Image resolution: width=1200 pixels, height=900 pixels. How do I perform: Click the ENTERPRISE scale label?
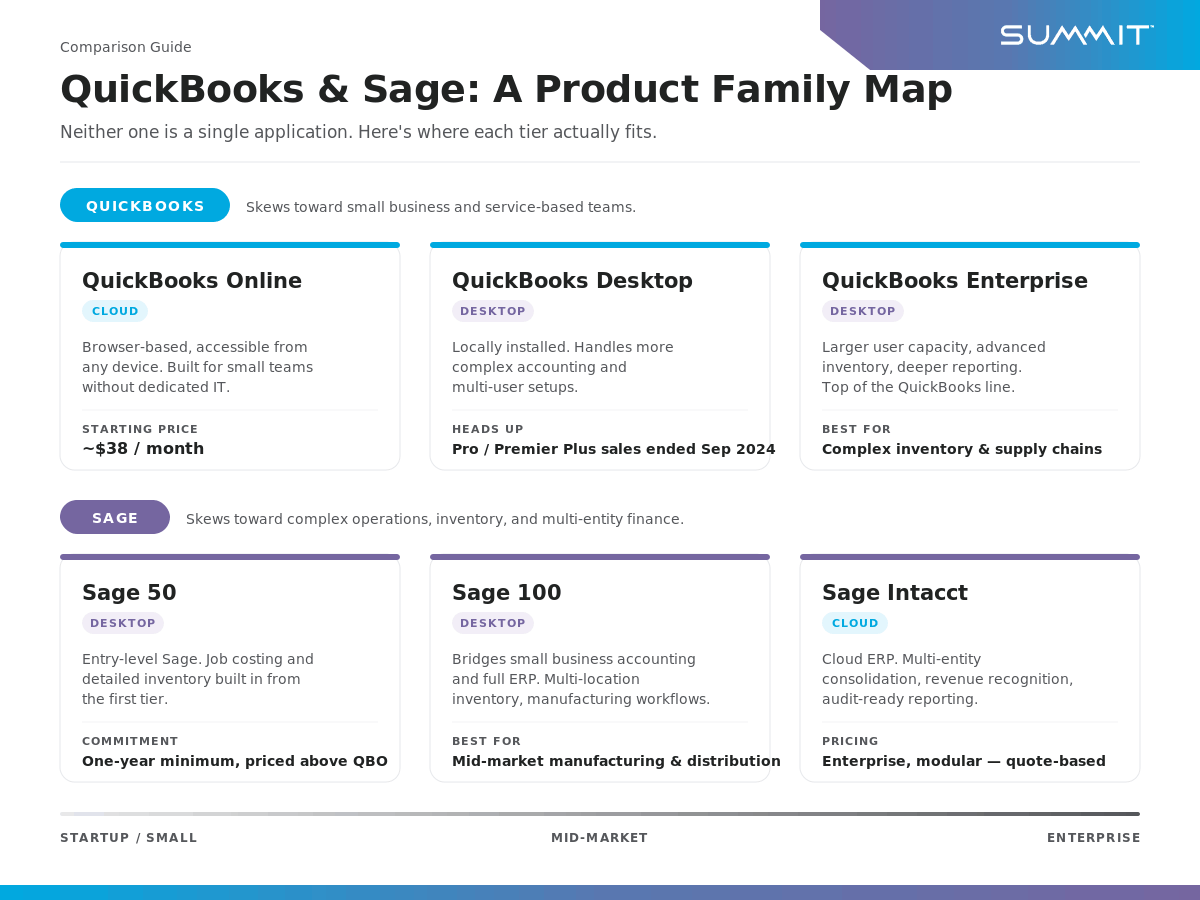click(1094, 838)
